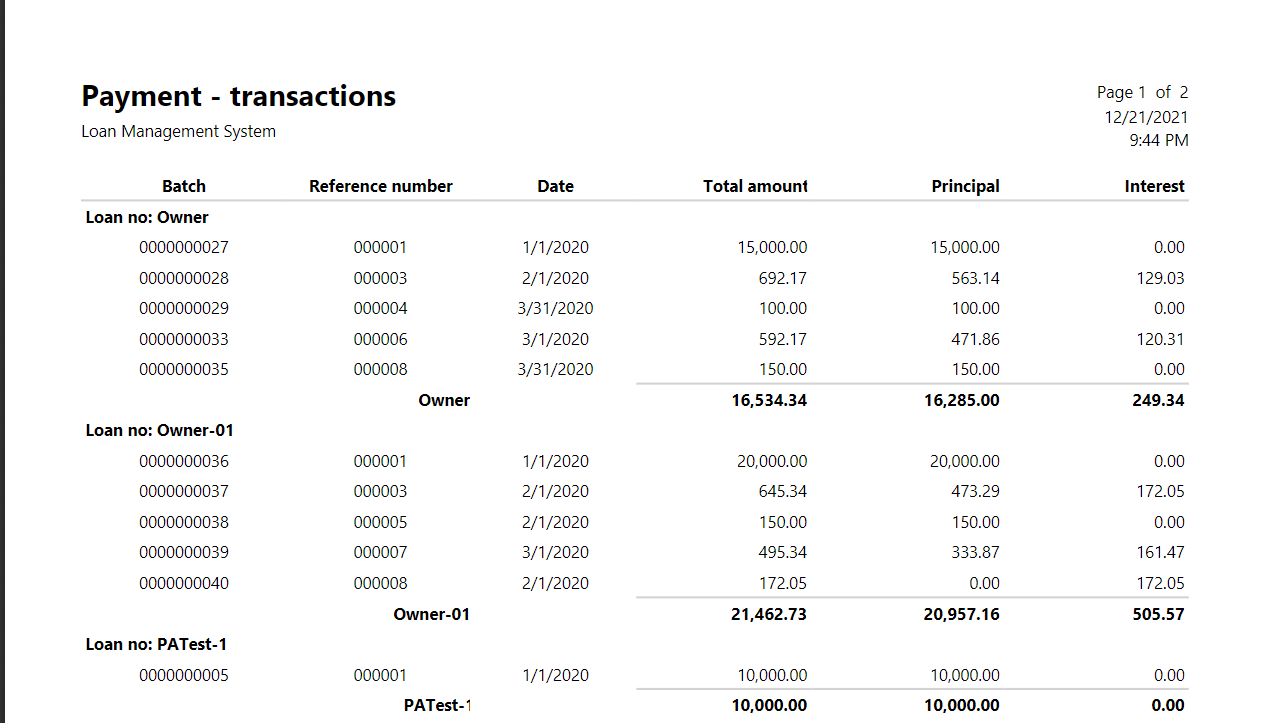The width and height of the screenshot is (1274, 723).
Task: Click the Payment - transactions report title
Action: pos(238,96)
